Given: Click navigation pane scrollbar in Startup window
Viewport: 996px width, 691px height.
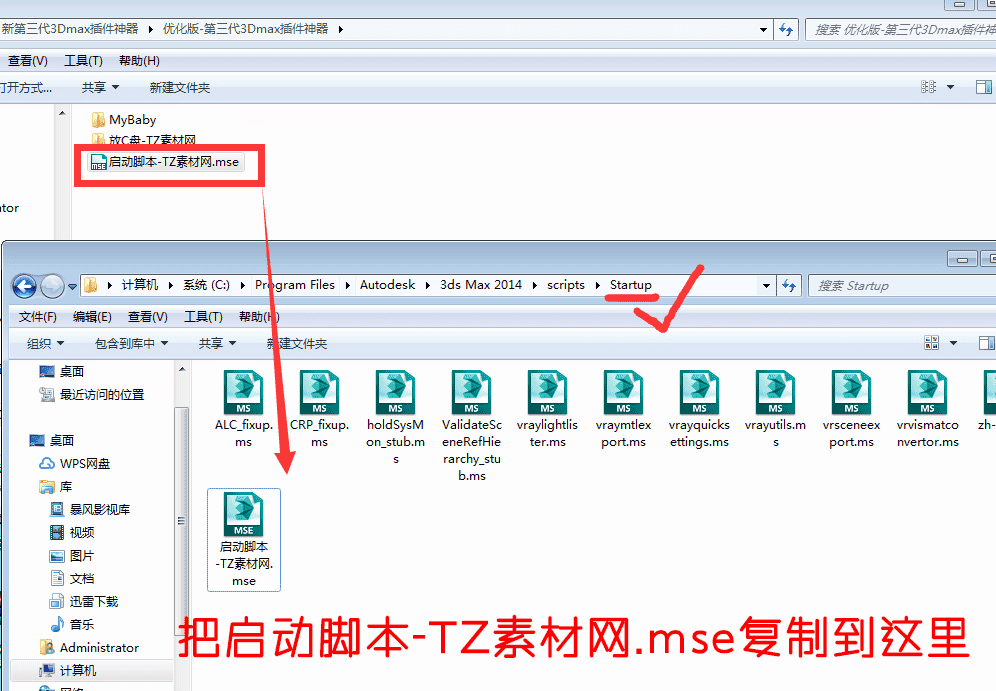Looking at the screenshot, I should [182, 521].
